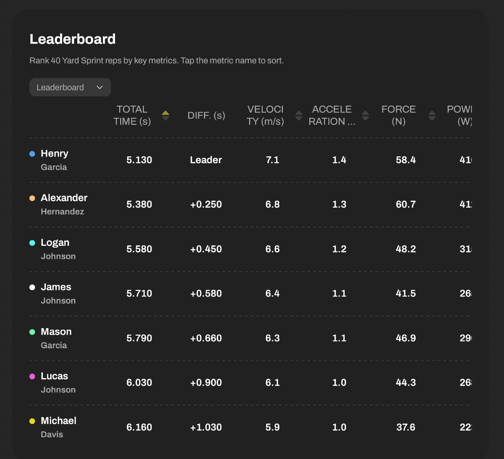Click the Total Time sort arrows icon
The image size is (504, 459).
165,116
